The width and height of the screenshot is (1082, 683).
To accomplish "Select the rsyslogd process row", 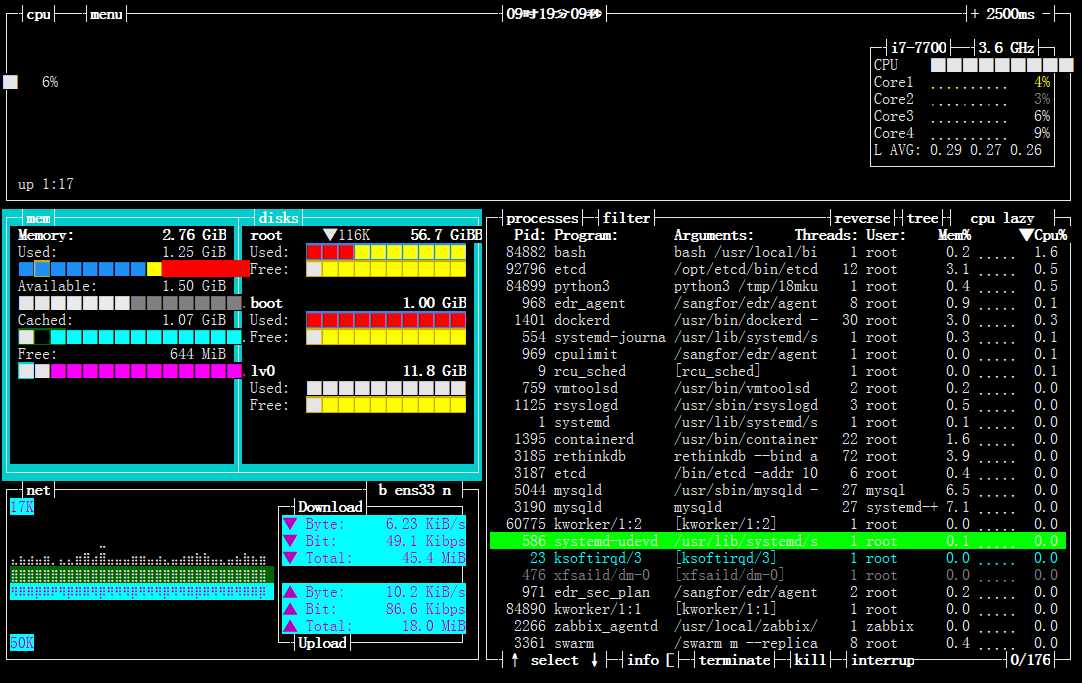I will (x=778, y=405).
